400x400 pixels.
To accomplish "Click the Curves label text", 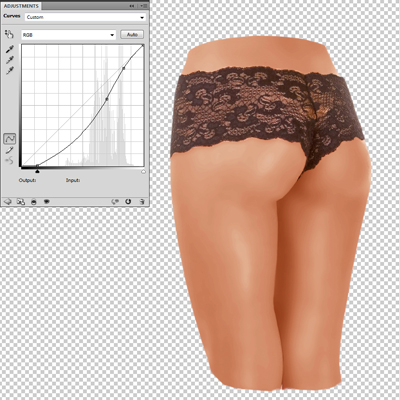I will [x=12, y=16].
